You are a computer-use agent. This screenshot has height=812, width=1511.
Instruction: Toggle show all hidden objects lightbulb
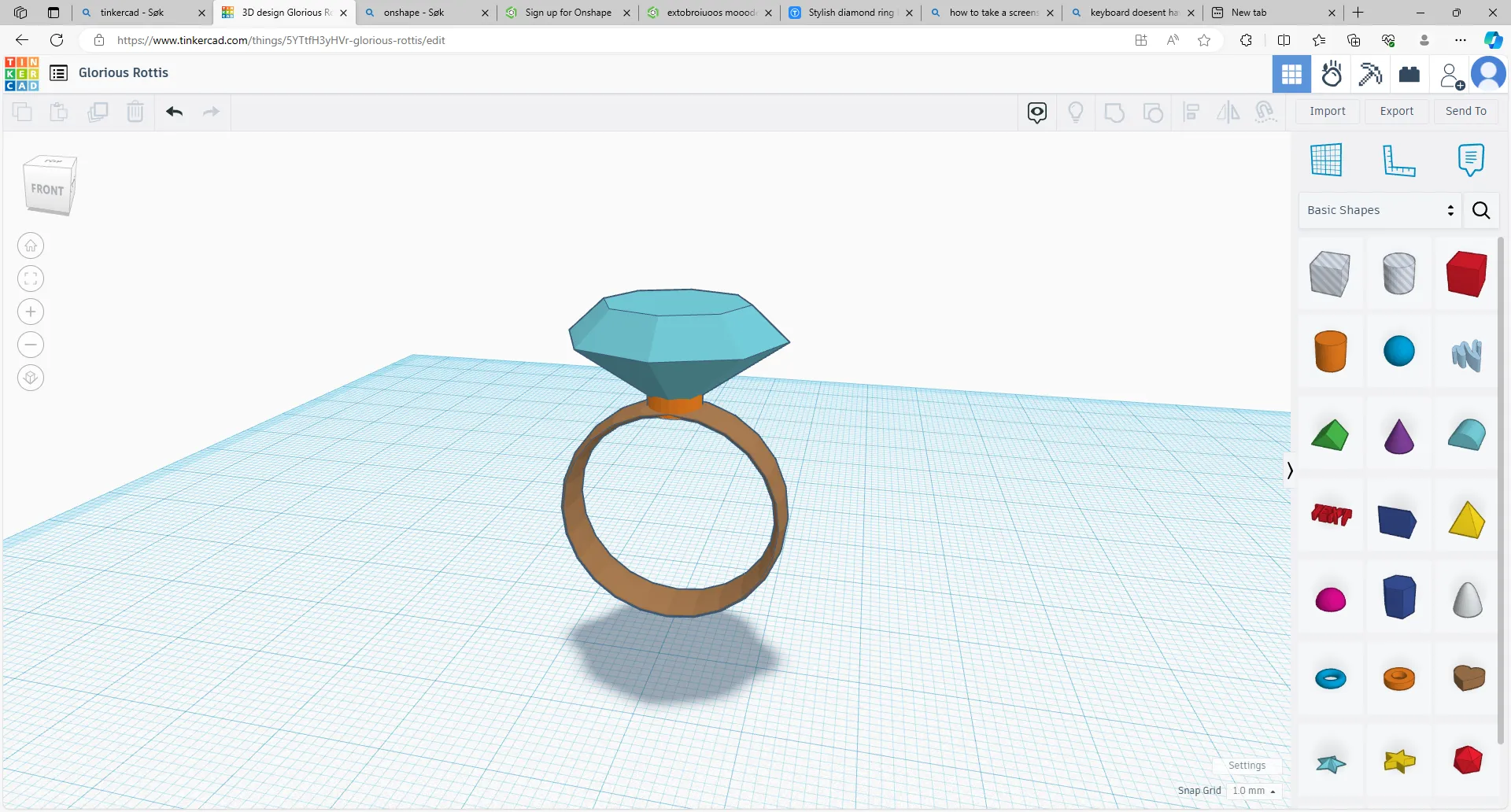tap(1076, 112)
